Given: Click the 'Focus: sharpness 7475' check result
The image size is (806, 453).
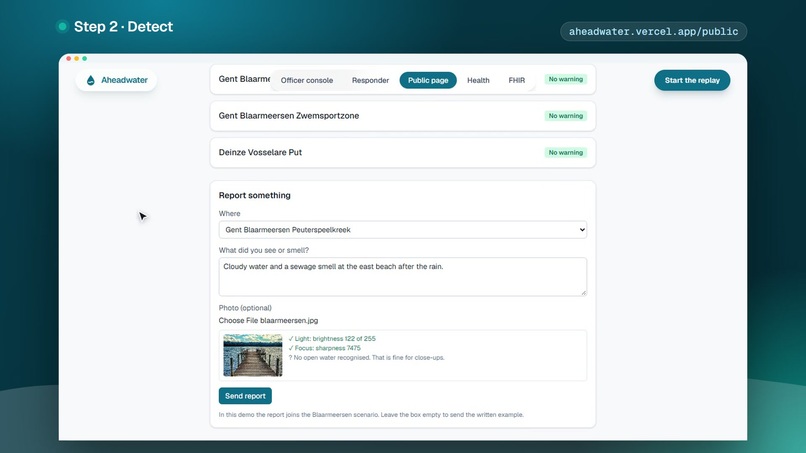Looking at the screenshot, I should (x=324, y=348).
